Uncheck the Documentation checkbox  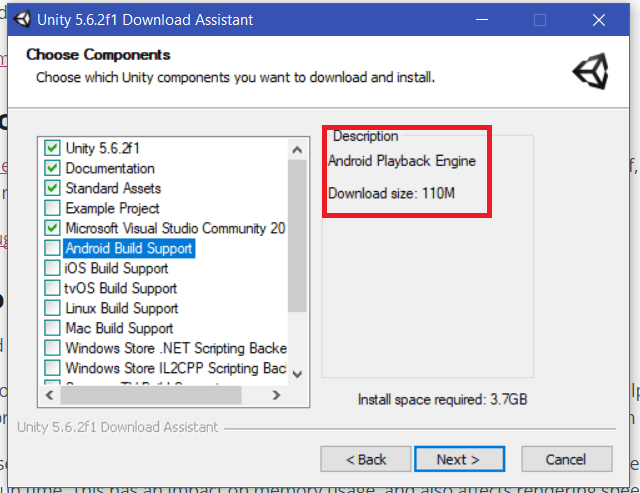(x=52, y=168)
